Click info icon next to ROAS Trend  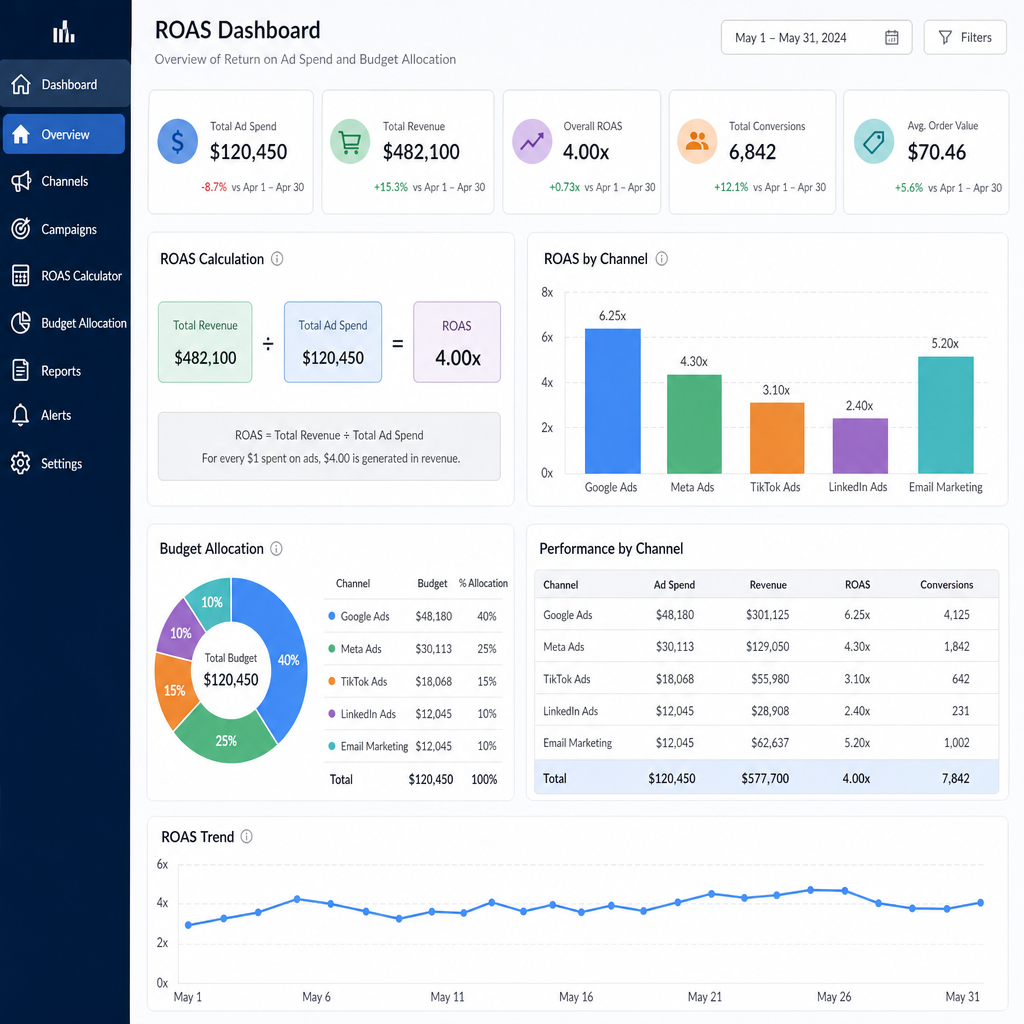(246, 837)
